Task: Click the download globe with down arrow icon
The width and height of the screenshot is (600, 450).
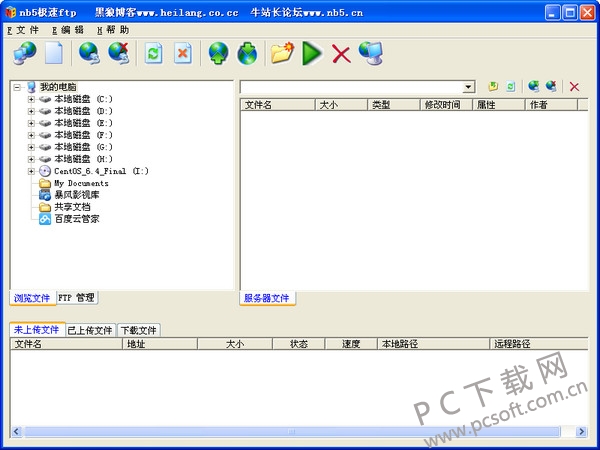Action: 248,53
